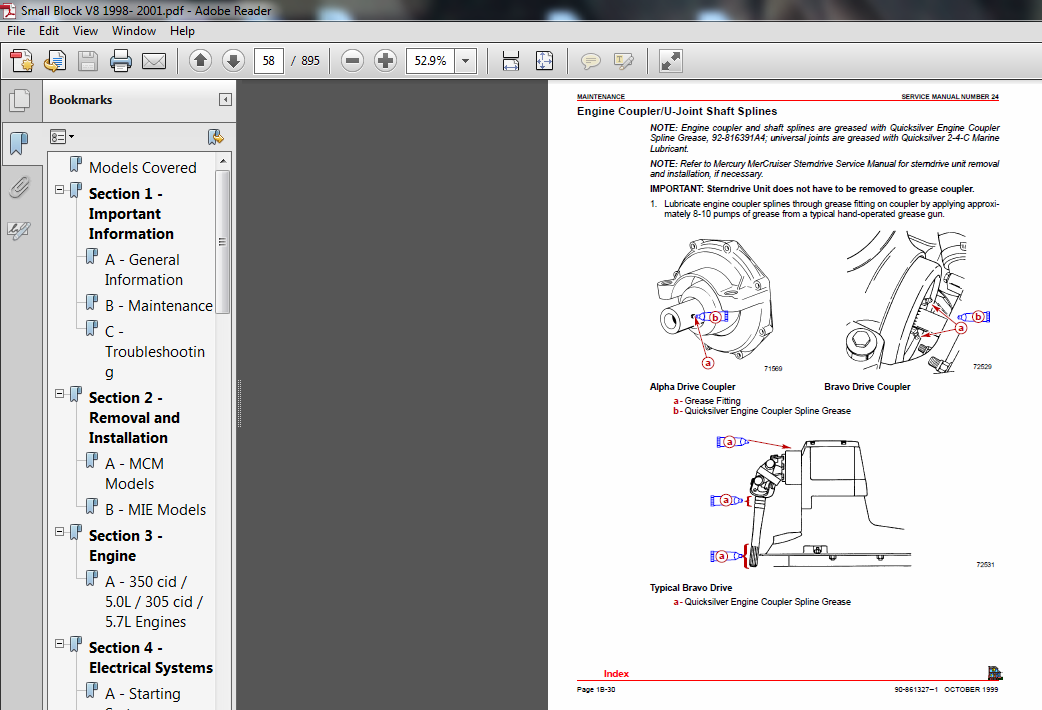The image size is (1042, 710).
Task: Open the Page Thumbnails panel
Action: pos(20,100)
